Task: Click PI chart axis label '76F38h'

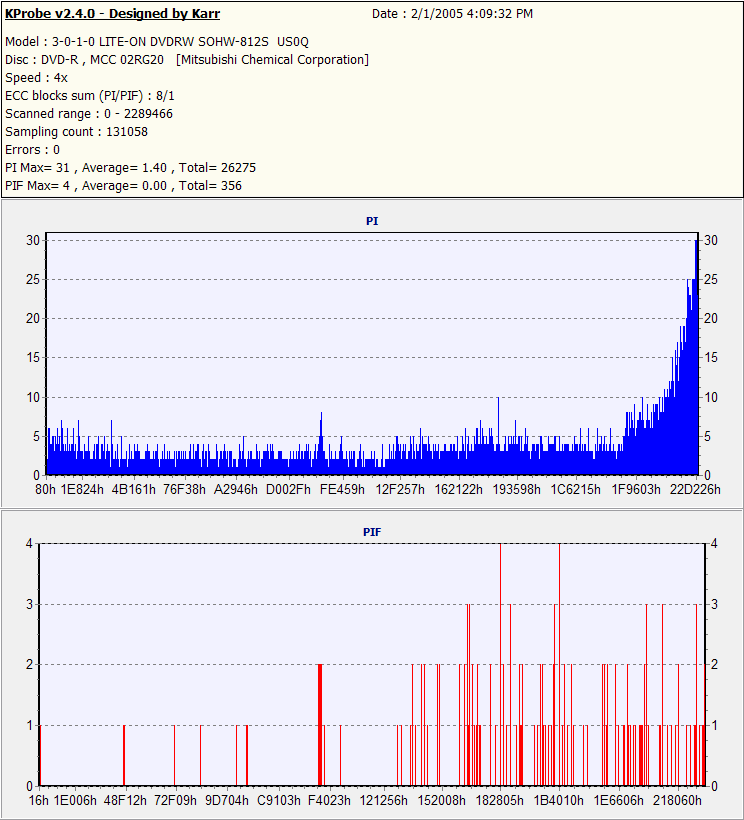Action: click(x=185, y=489)
